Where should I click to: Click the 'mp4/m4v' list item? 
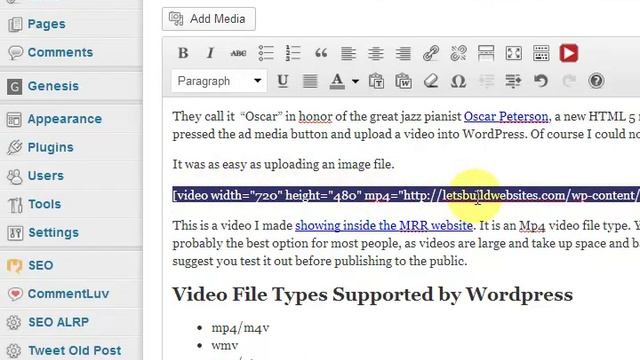240,328
